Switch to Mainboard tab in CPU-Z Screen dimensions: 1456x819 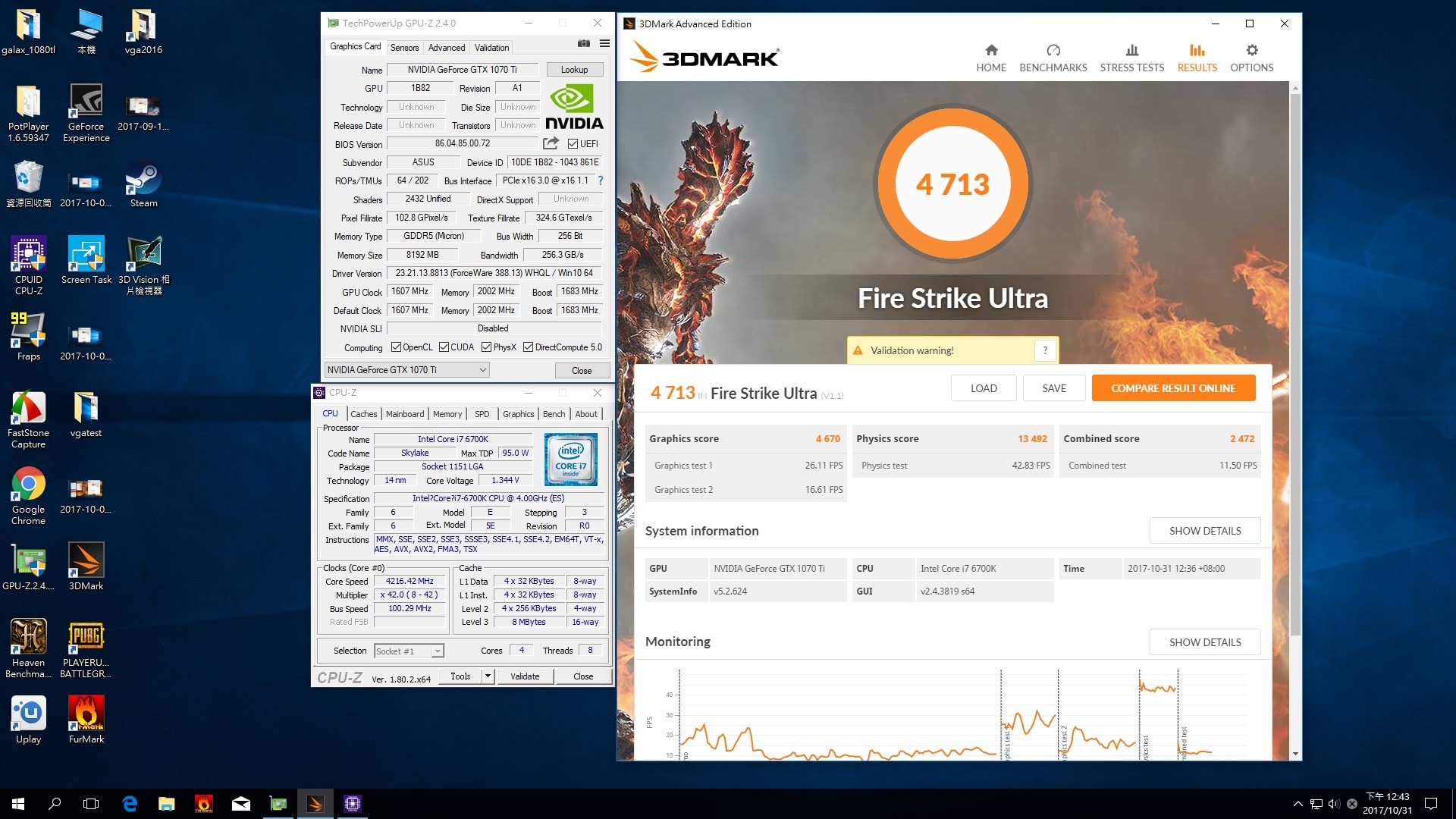click(405, 414)
